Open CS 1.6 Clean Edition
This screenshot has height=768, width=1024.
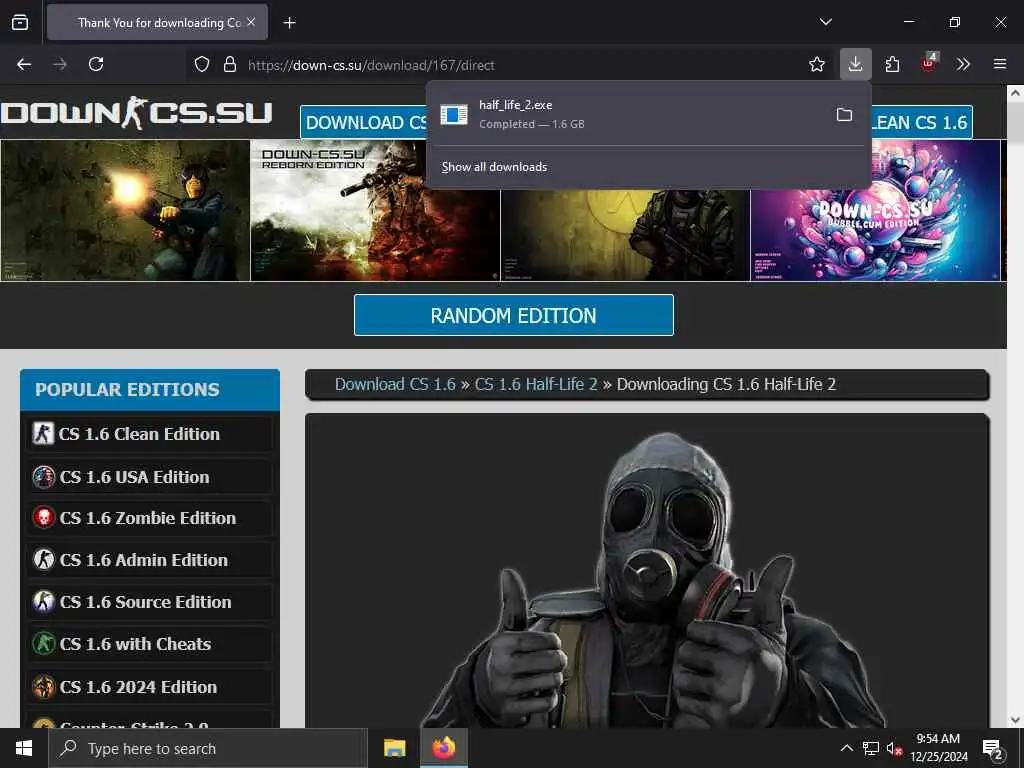(150, 434)
